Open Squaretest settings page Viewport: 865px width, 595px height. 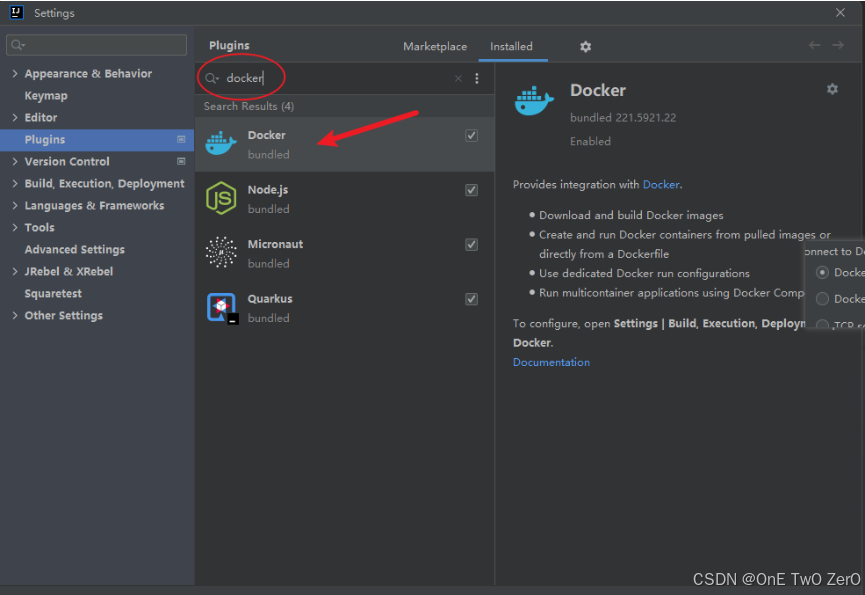click(53, 293)
